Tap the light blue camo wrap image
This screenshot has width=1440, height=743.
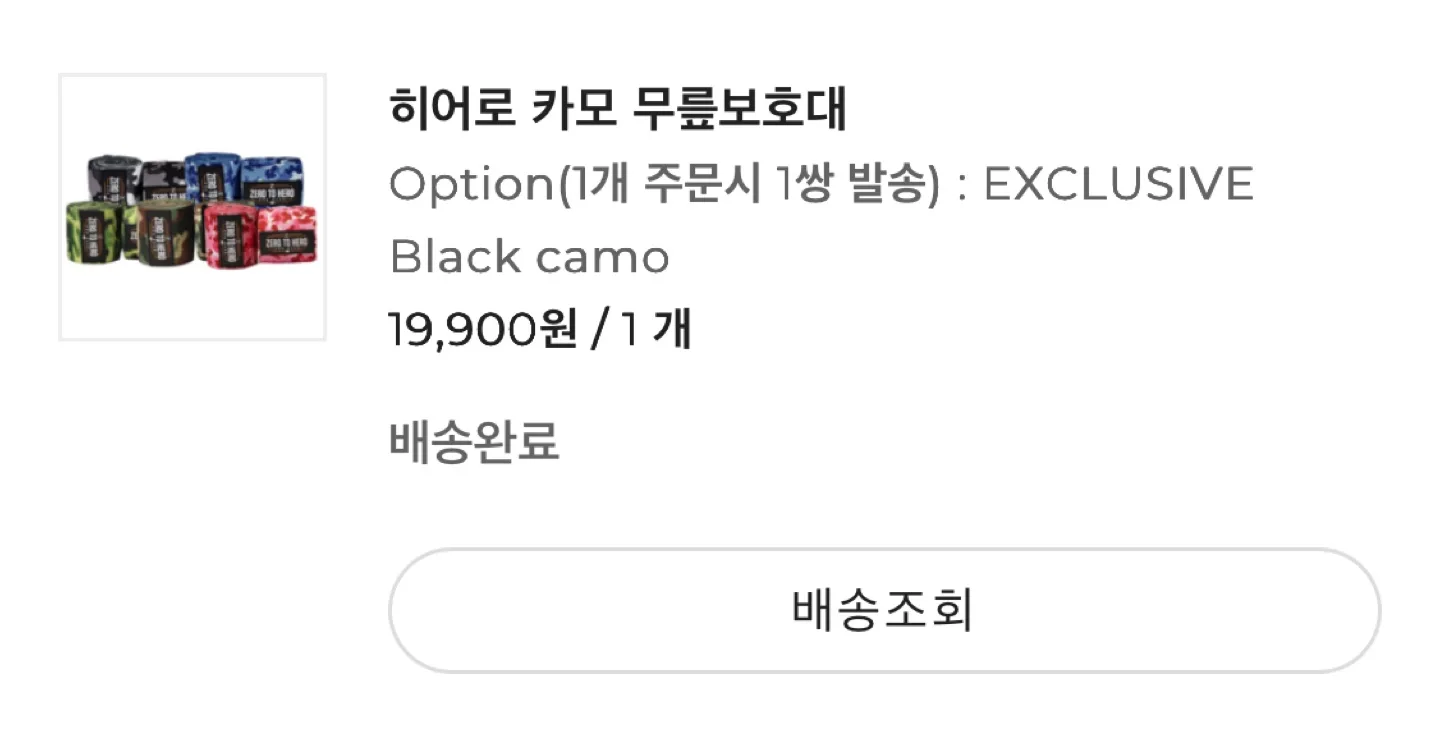point(272,180)
